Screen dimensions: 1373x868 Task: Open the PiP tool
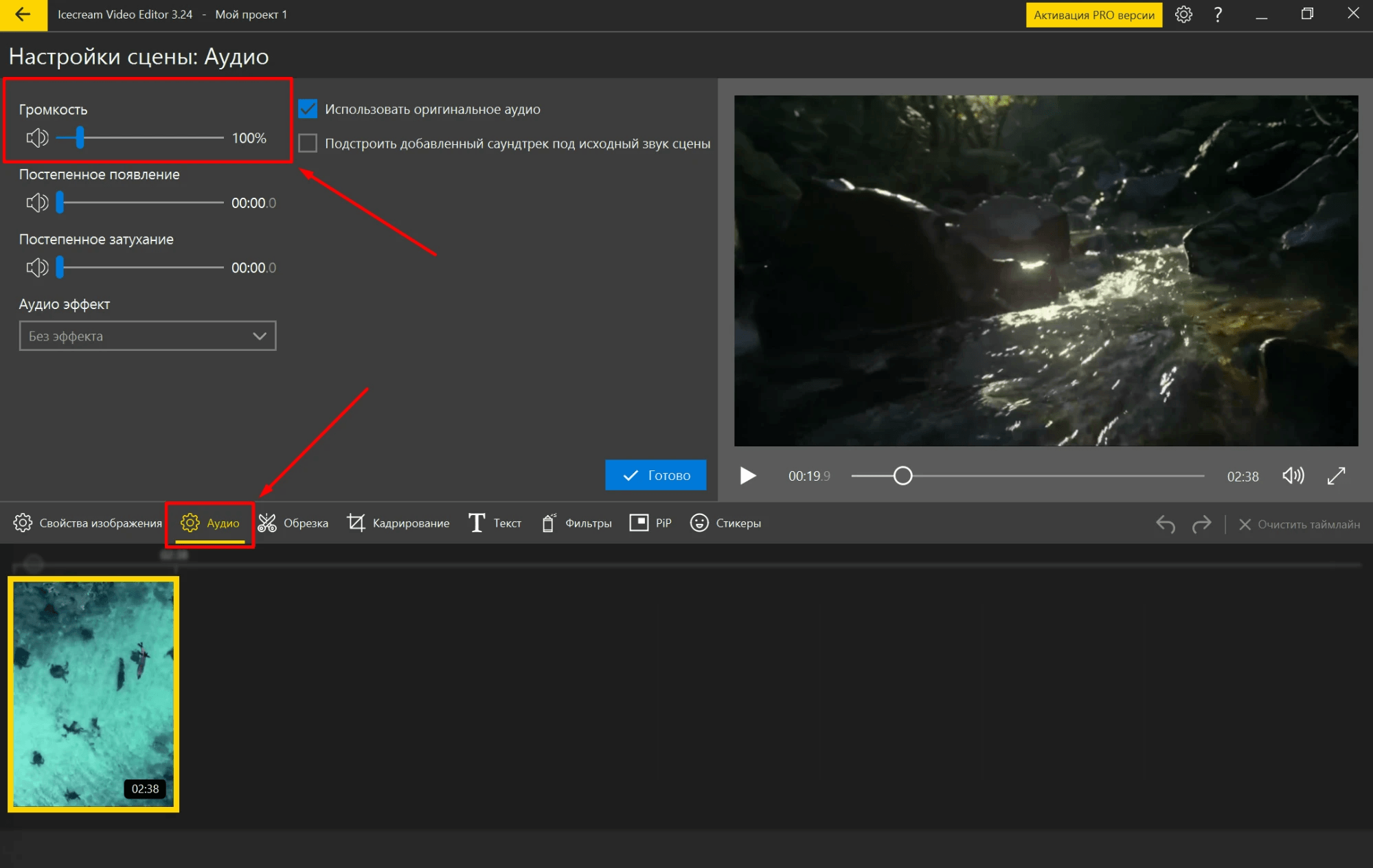(650, 523)
